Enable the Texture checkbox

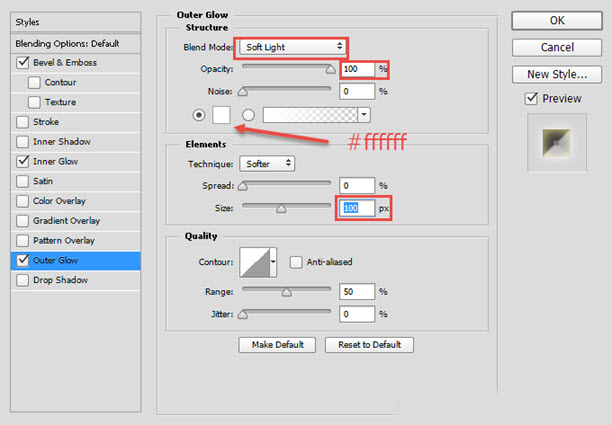point(34,102)
